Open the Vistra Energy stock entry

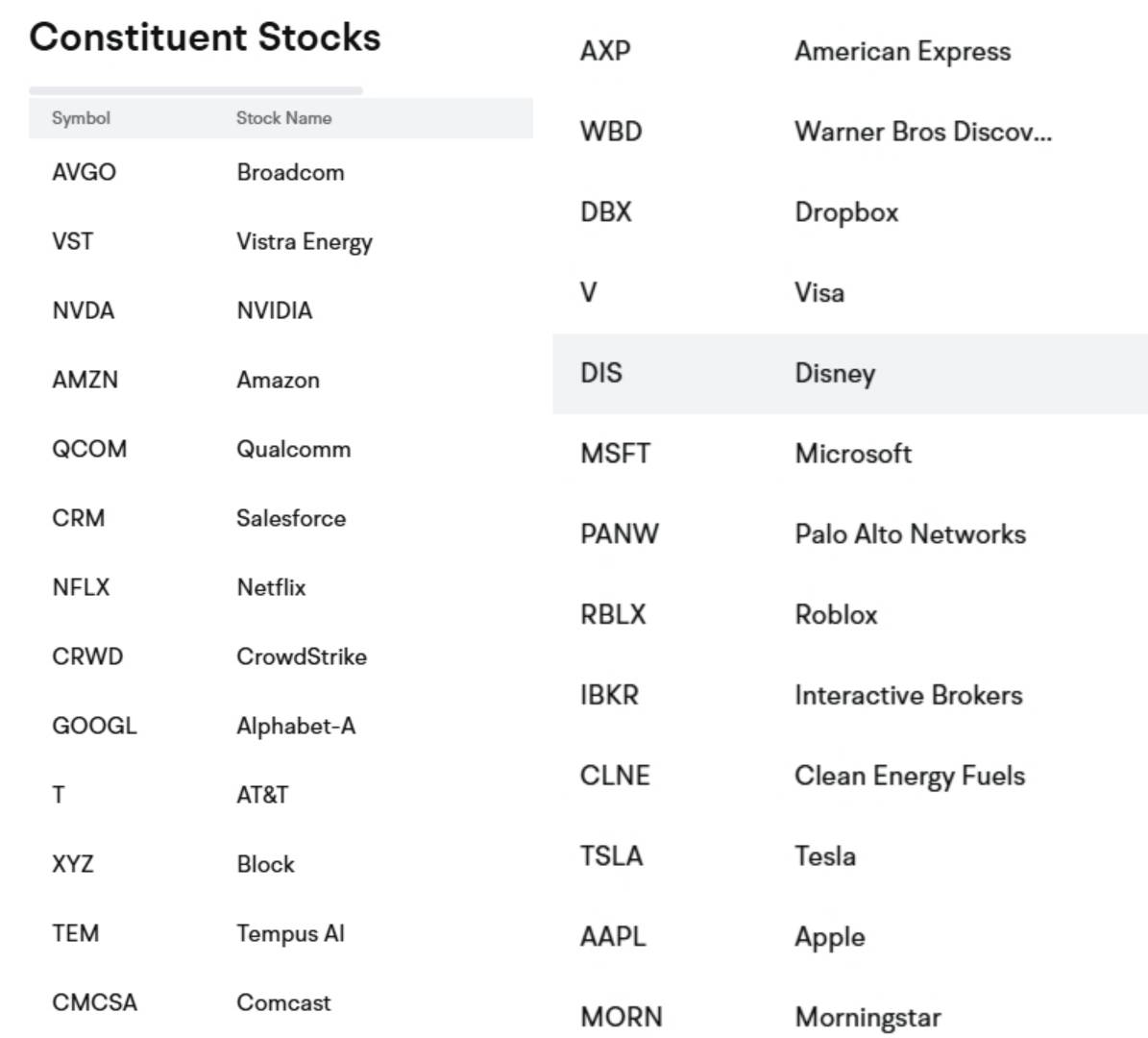click(x=304, y=242)
